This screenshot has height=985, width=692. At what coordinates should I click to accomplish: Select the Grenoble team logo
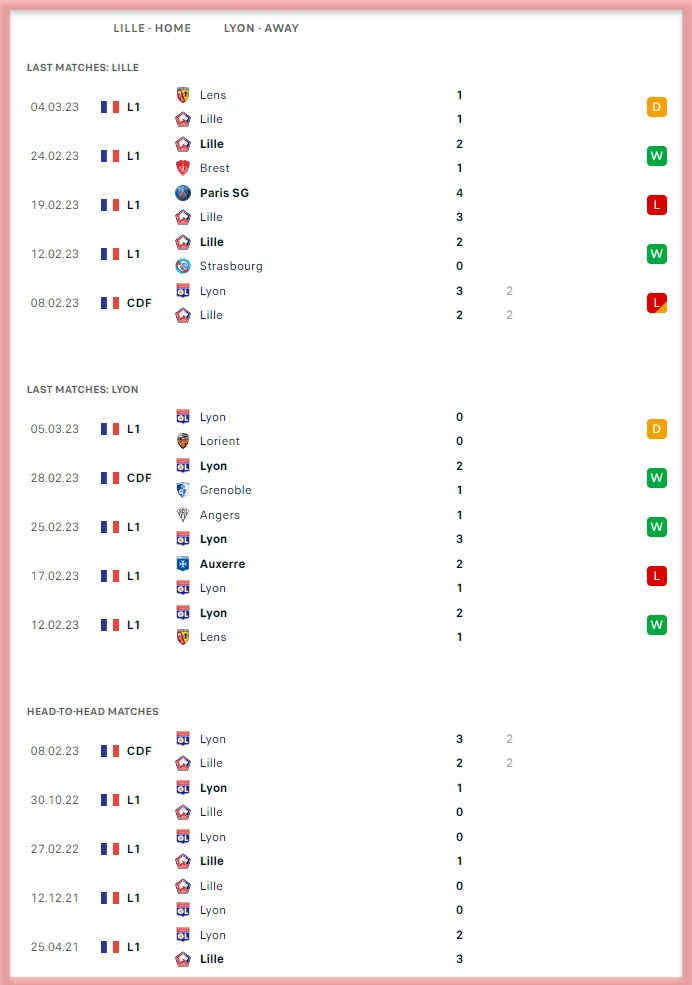pyautogui.click(x=183, y=490)
